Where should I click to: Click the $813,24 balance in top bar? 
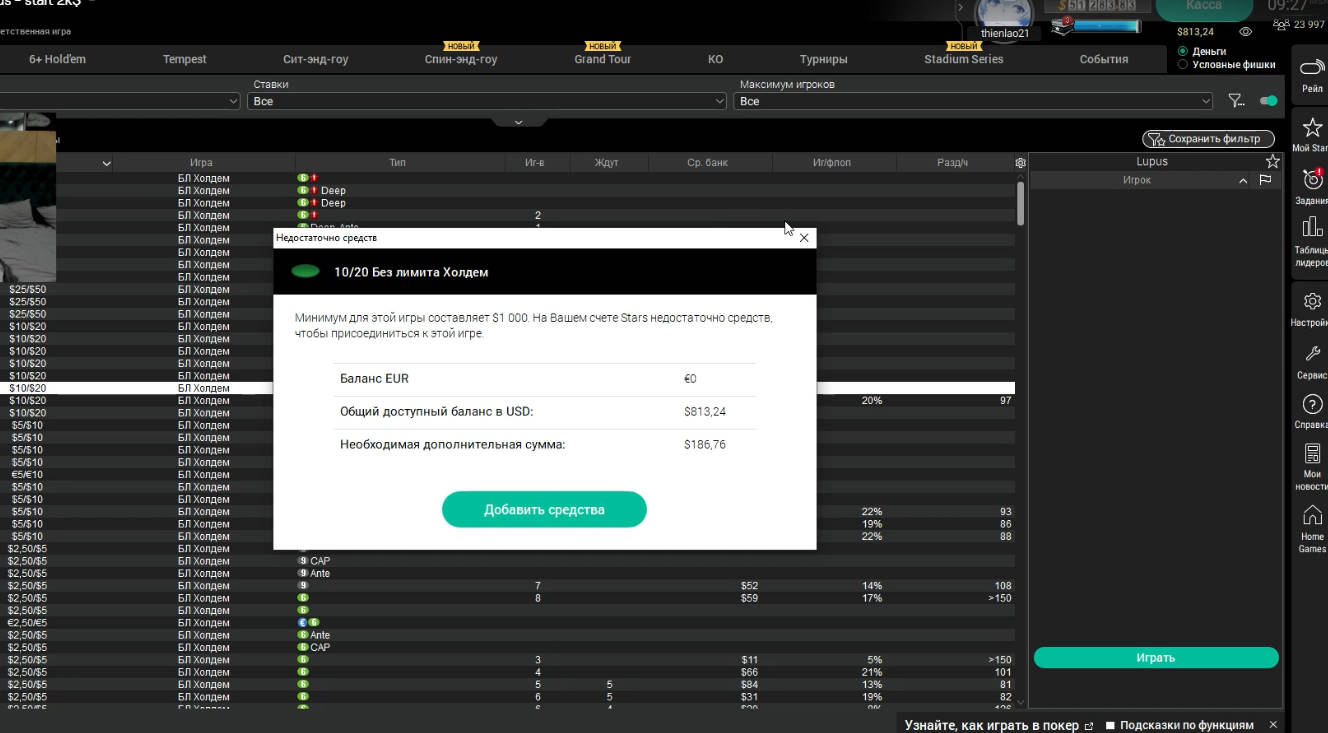1195,32
